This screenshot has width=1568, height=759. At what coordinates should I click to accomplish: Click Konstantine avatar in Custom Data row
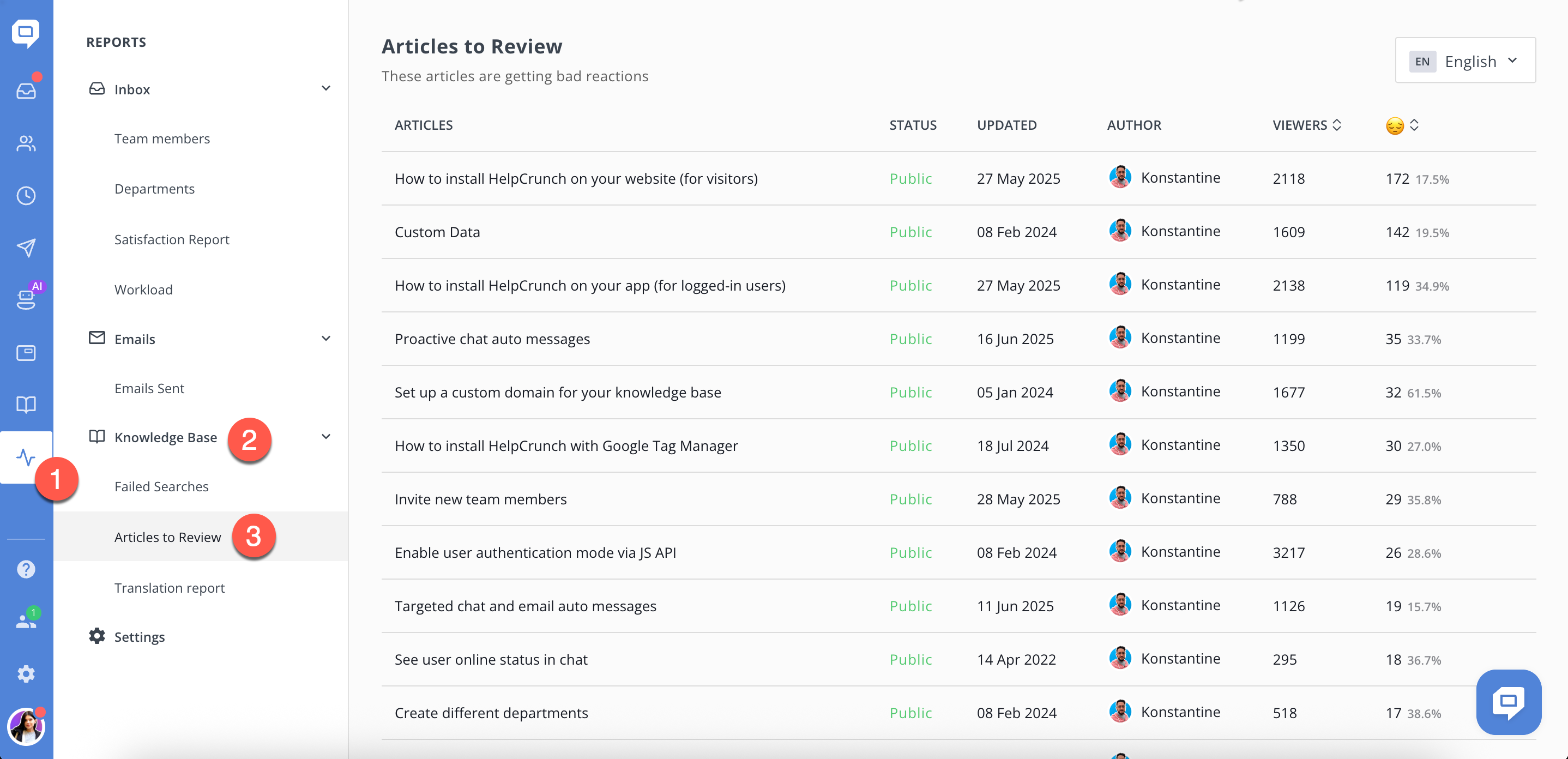pos(1119,231)
